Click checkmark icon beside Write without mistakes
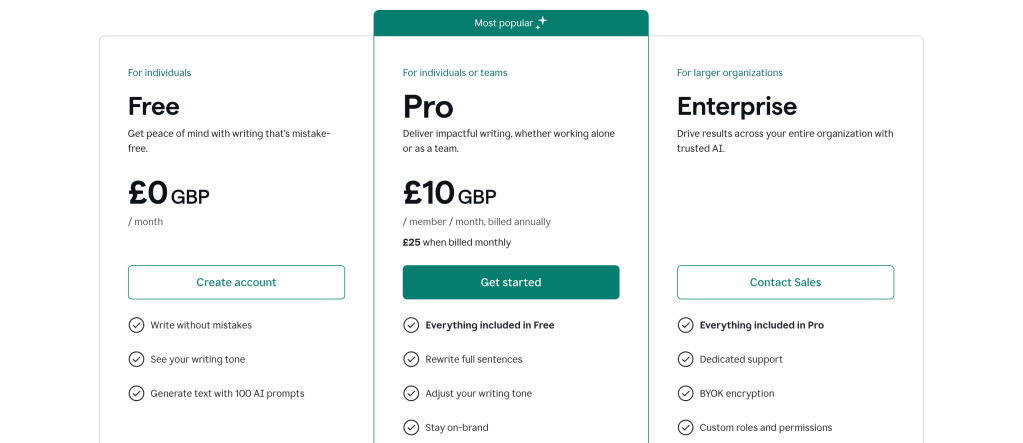The width and height of the screenshot is (1023, 443). [x=136, y=325]
